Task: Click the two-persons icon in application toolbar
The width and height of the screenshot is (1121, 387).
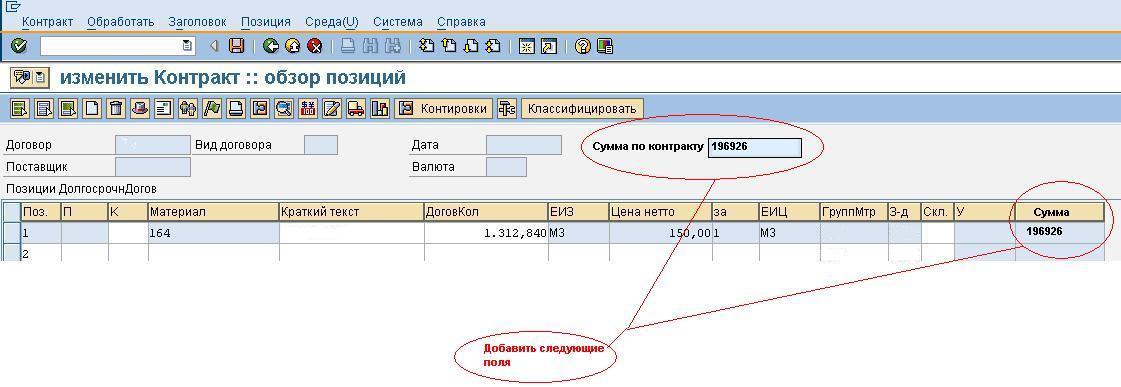Action: (x=188, y=109)
